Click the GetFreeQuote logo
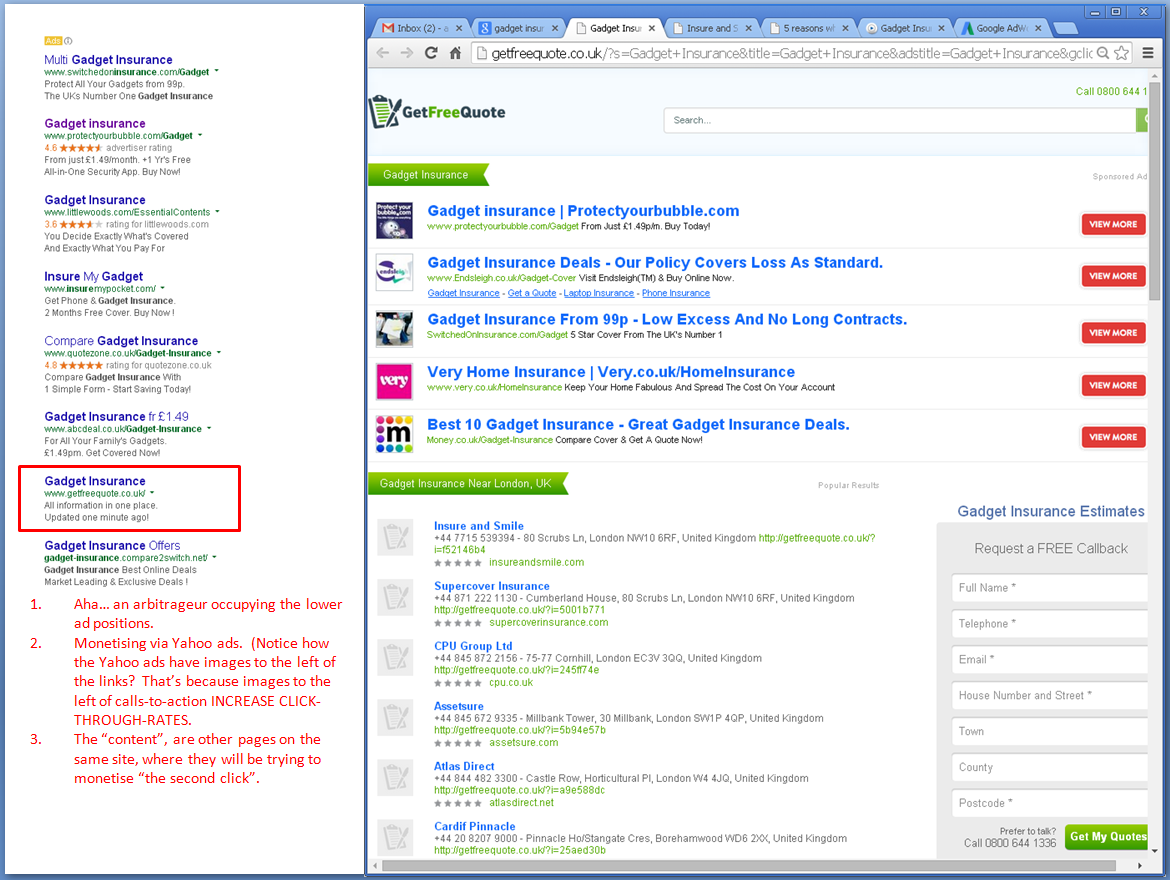The width and height of the screenshot is (1170, 880). pos(437,112)
